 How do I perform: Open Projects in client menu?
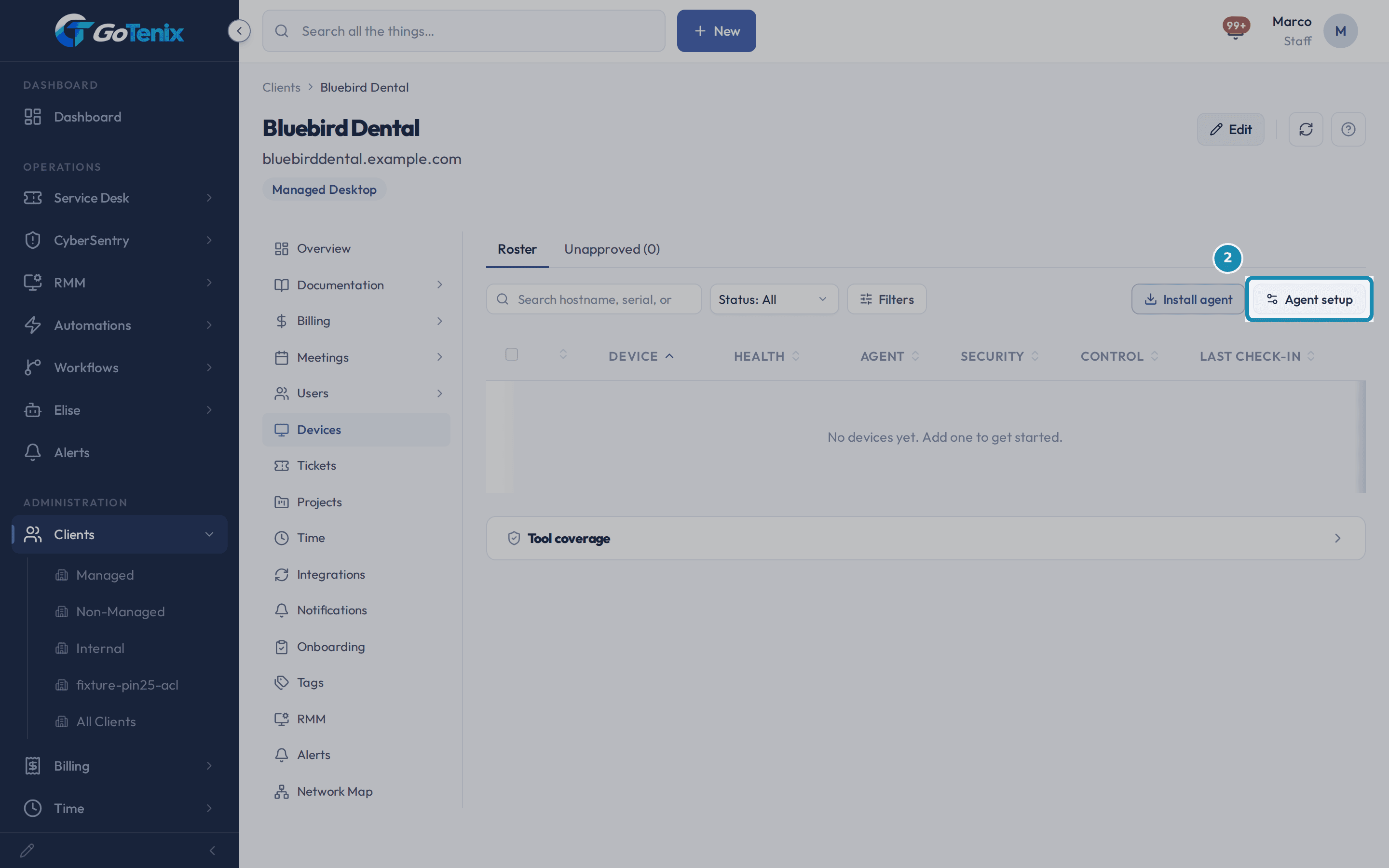[x=356, y=502]
